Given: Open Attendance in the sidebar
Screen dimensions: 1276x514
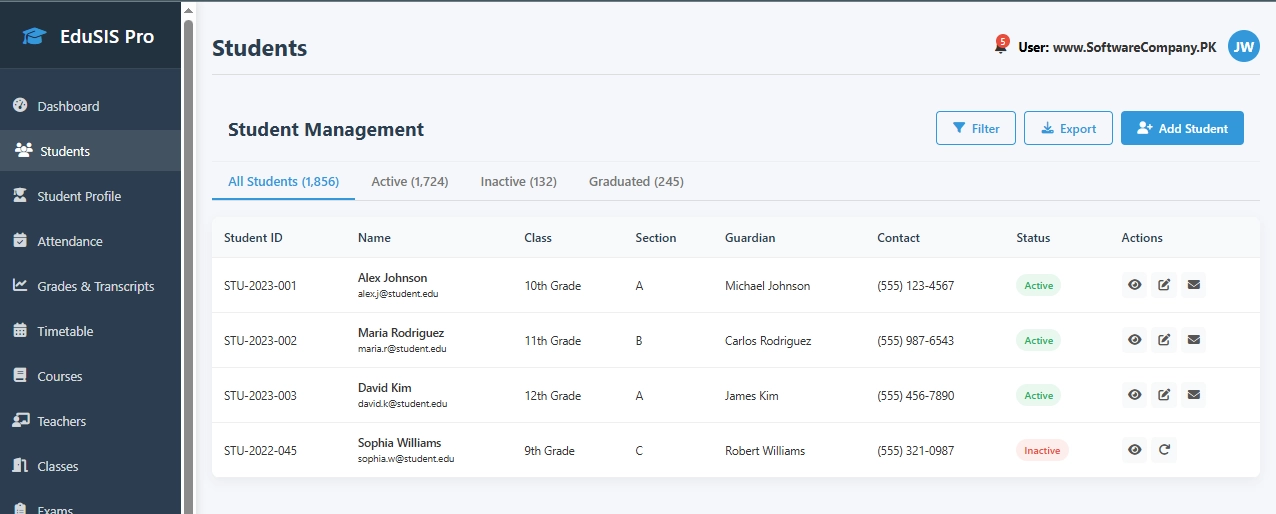Looking at the screenshot, I should point(70,241).
